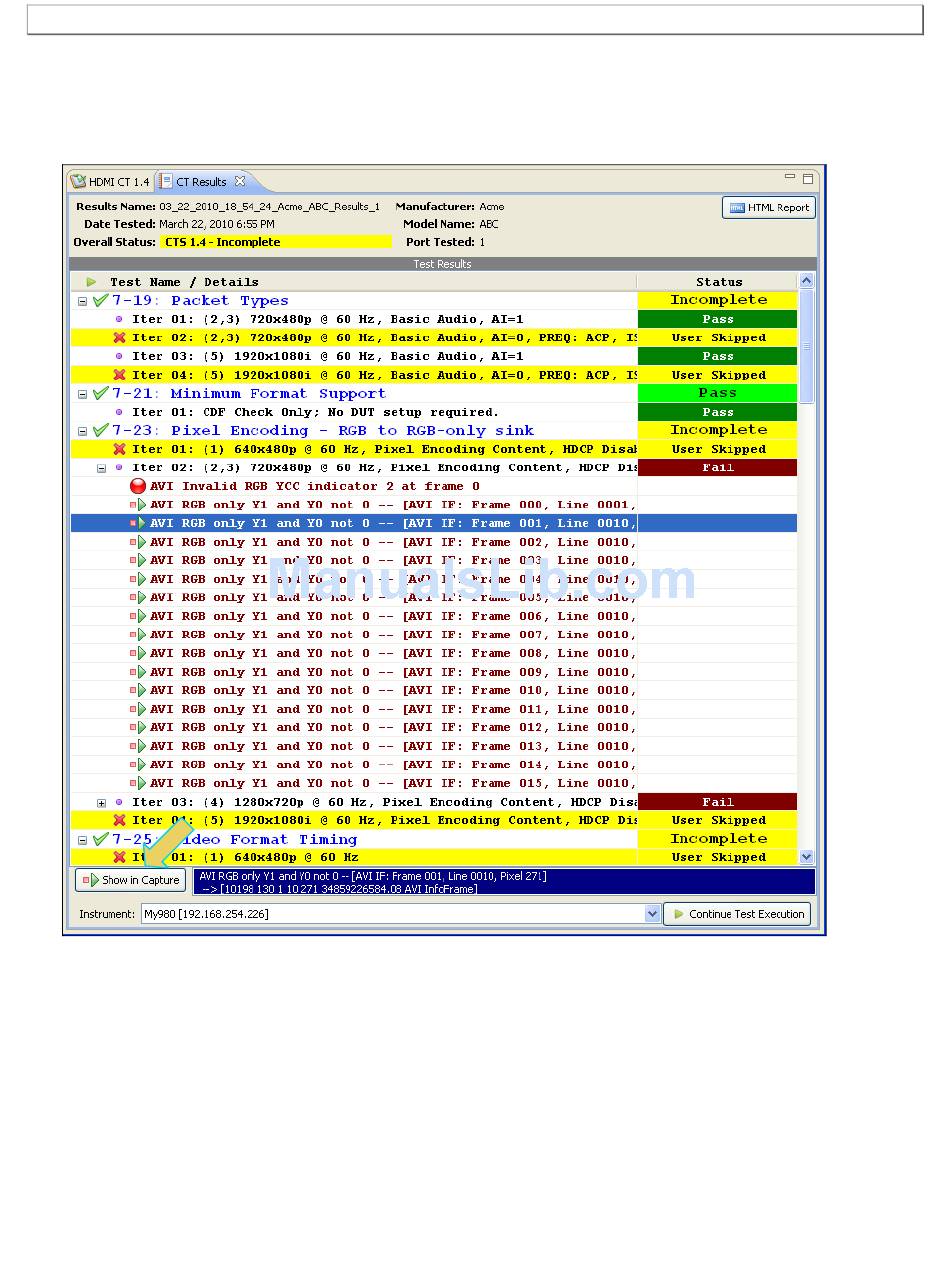Collapse the 7-19 Packet Types test group

click(82, 301)
